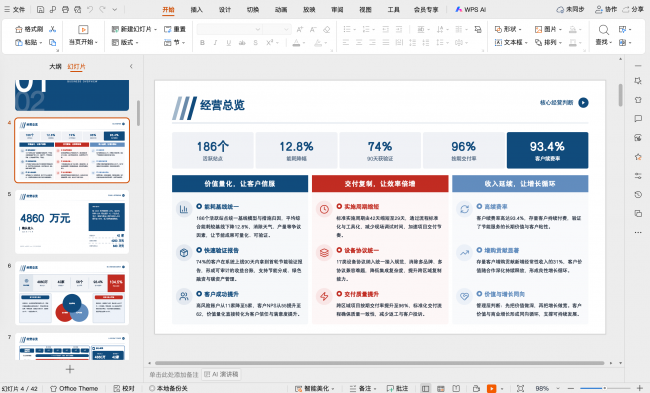
Task: Toggle Italic formatting
Action: tap(215, 43)
